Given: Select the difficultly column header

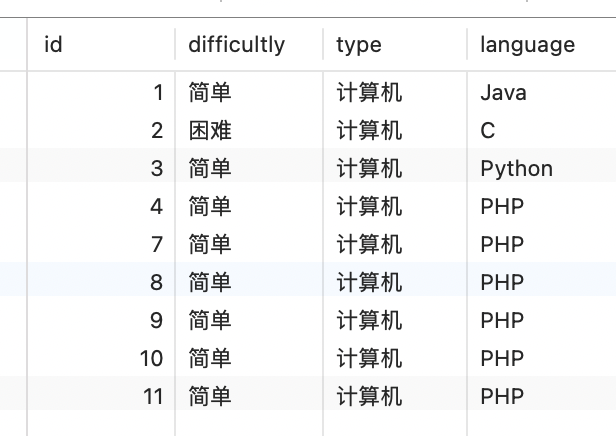Looking at the screenshot, I should [x=249, y=44].
